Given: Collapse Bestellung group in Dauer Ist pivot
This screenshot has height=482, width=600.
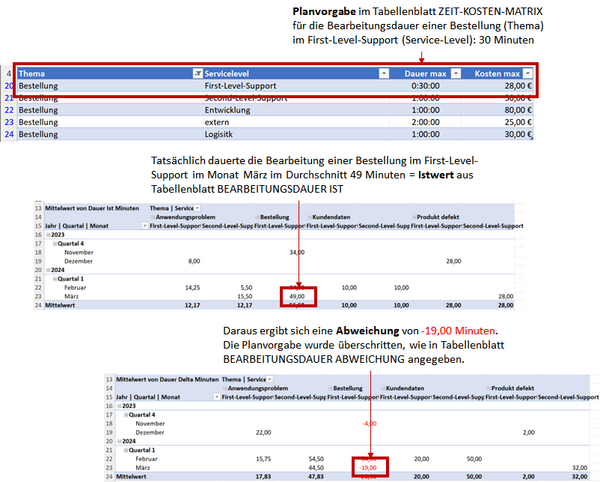Looking at the screenshot, I should pos(257,217).
